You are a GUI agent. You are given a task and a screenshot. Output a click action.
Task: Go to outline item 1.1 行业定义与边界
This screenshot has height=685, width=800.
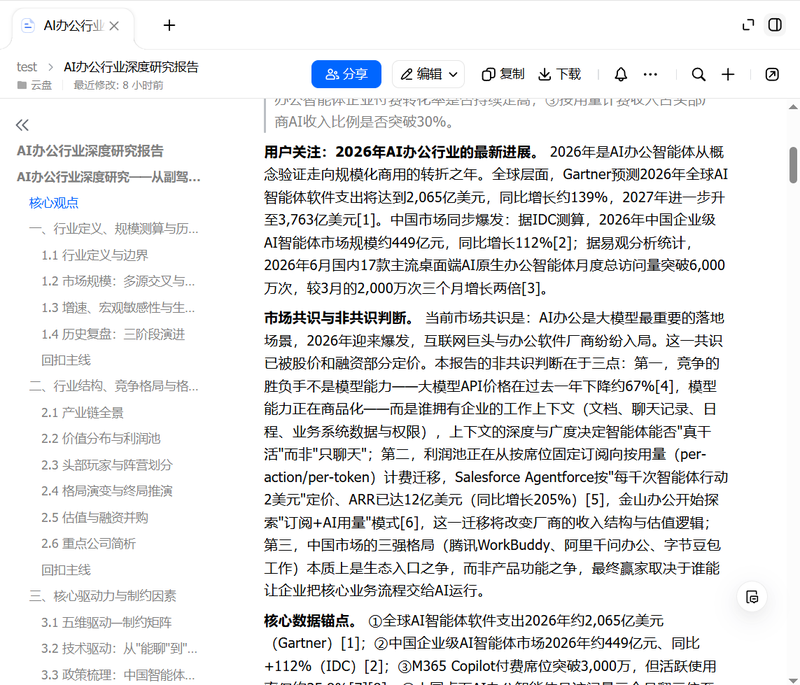(x=95, y=255)
